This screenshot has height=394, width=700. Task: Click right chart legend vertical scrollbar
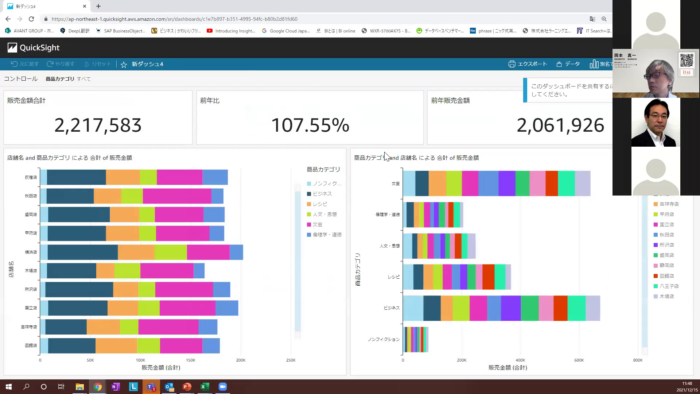pyautogui.click(x=645, y=271)
